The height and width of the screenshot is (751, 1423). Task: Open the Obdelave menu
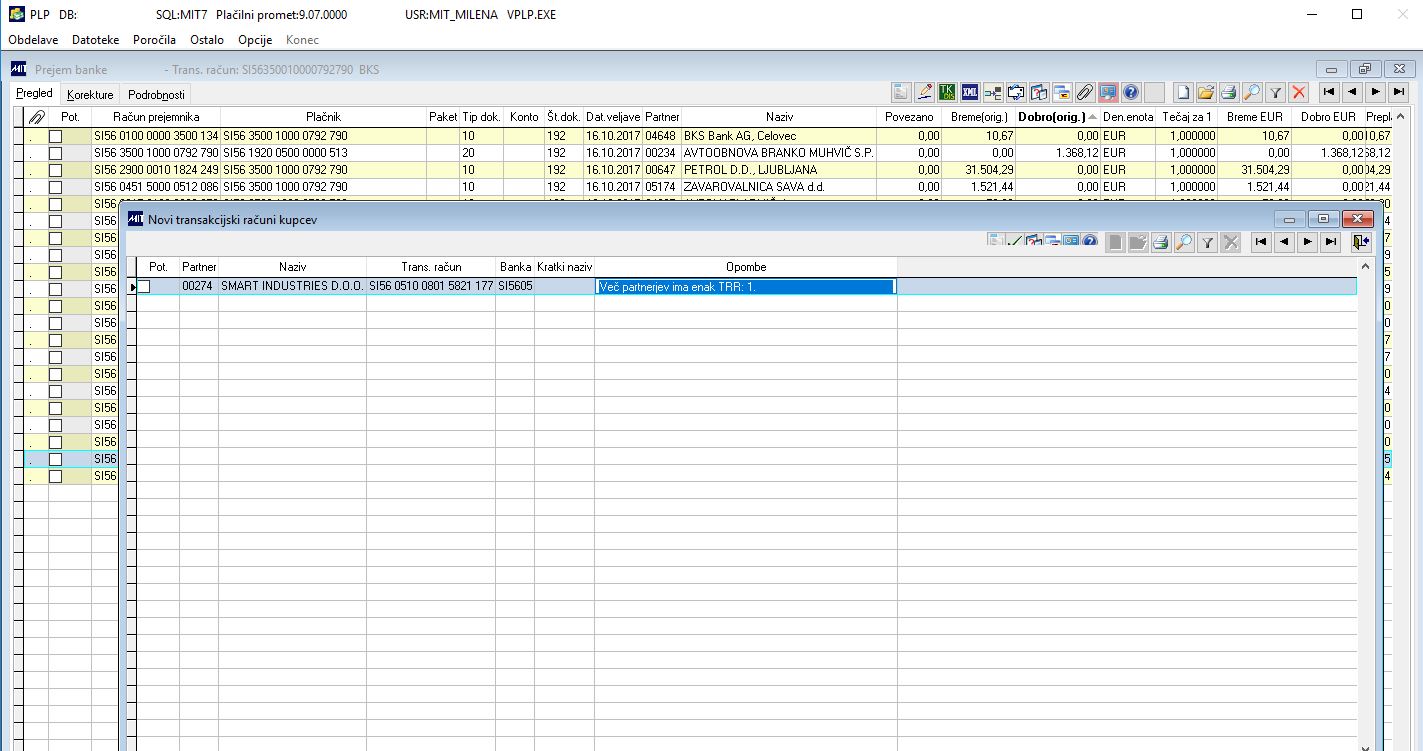pyautogui.click(x=33, y=40)
